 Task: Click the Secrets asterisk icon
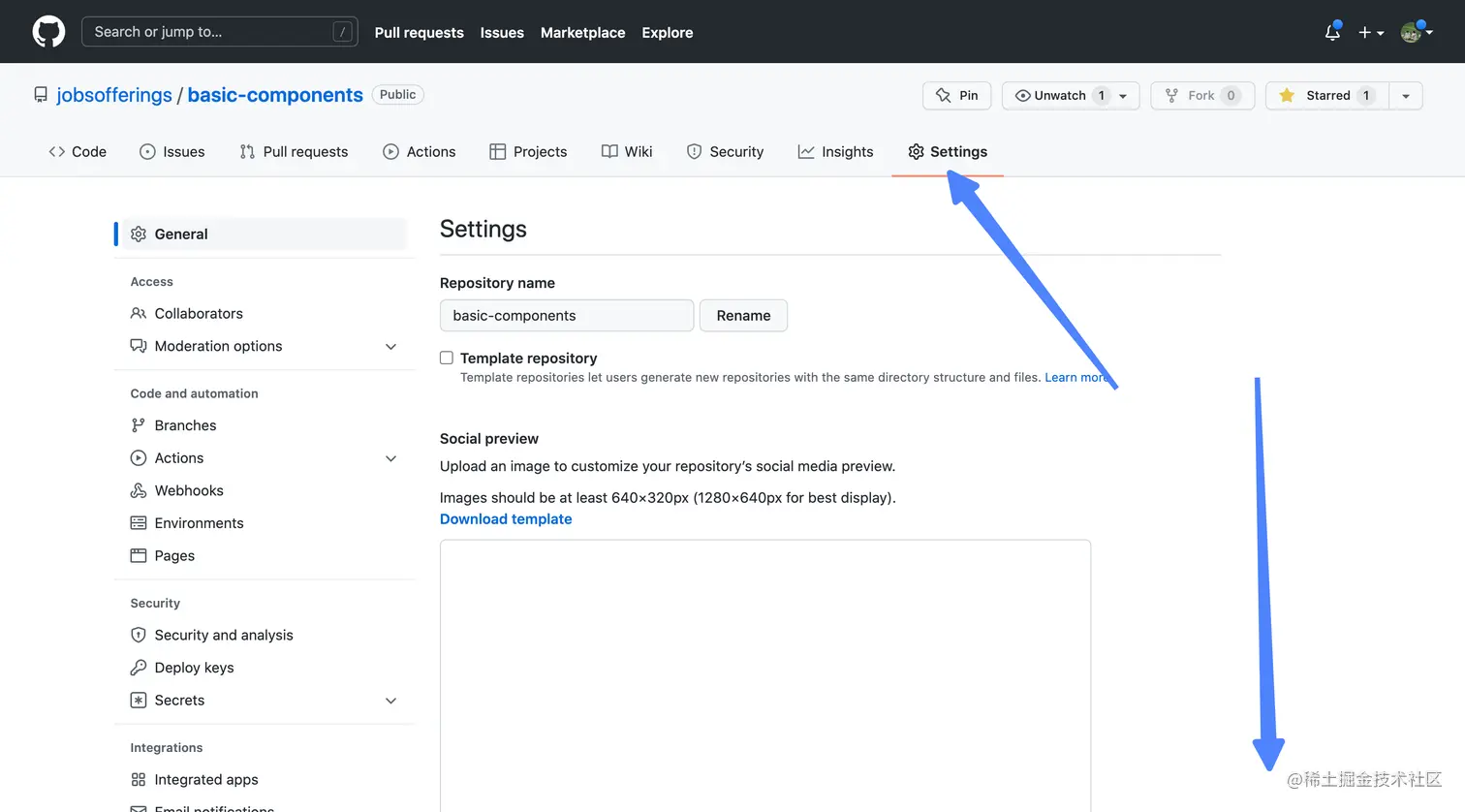[139, 700]
